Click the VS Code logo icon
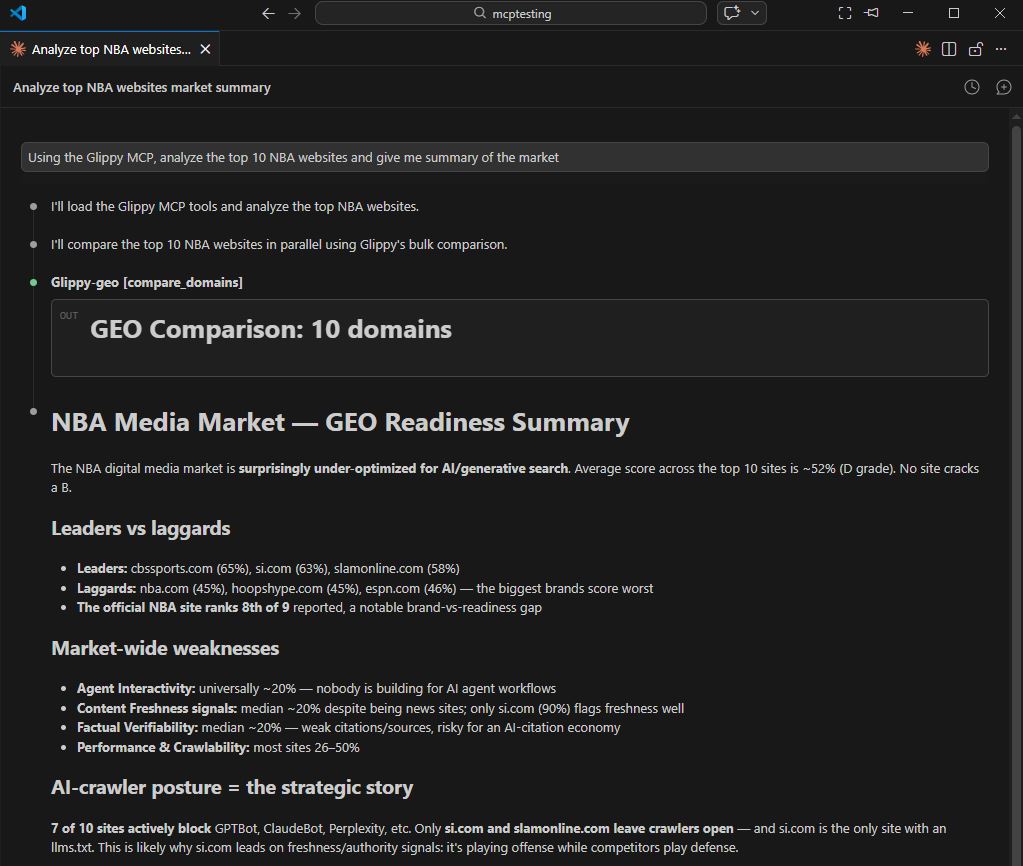Image resolution: width=1023 pixels, height=866 pixels. 17,13
